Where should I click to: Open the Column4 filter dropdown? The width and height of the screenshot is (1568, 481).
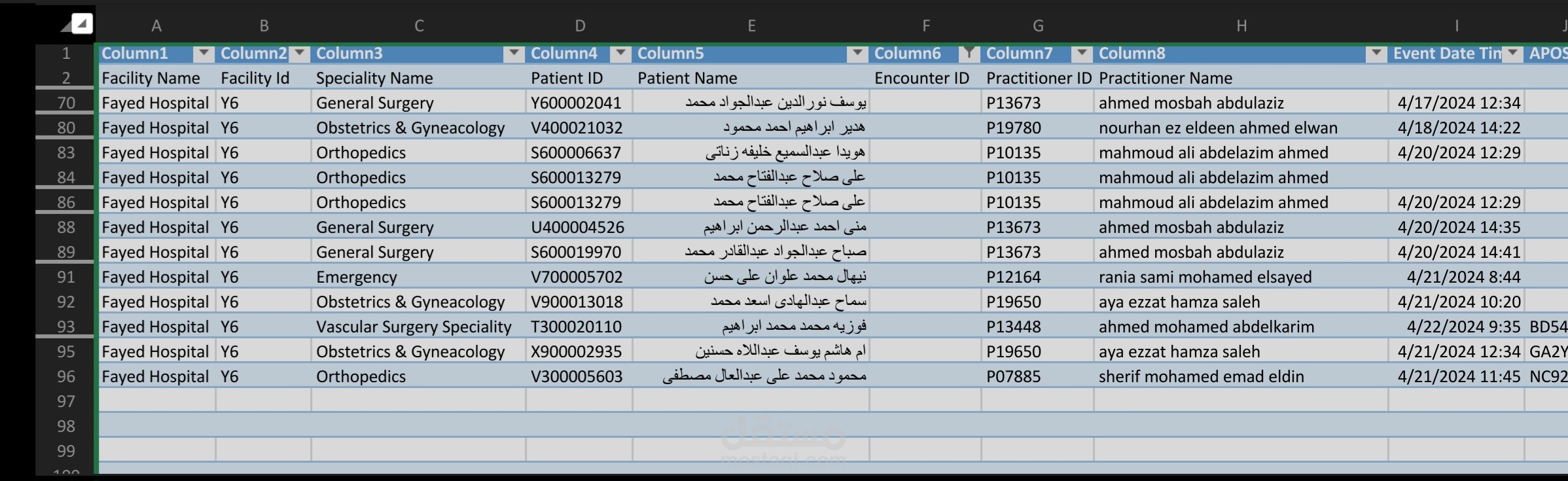[621, 53]
